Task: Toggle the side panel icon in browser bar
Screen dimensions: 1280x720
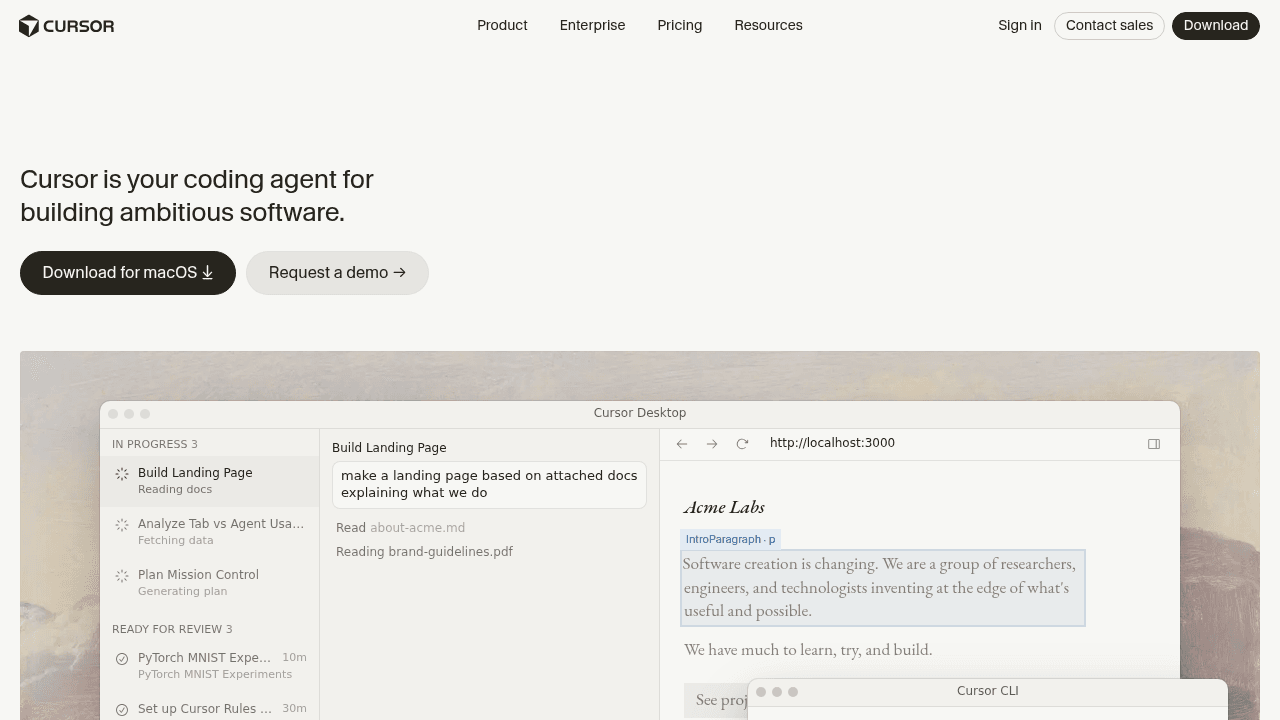Action: (1154, 444)
